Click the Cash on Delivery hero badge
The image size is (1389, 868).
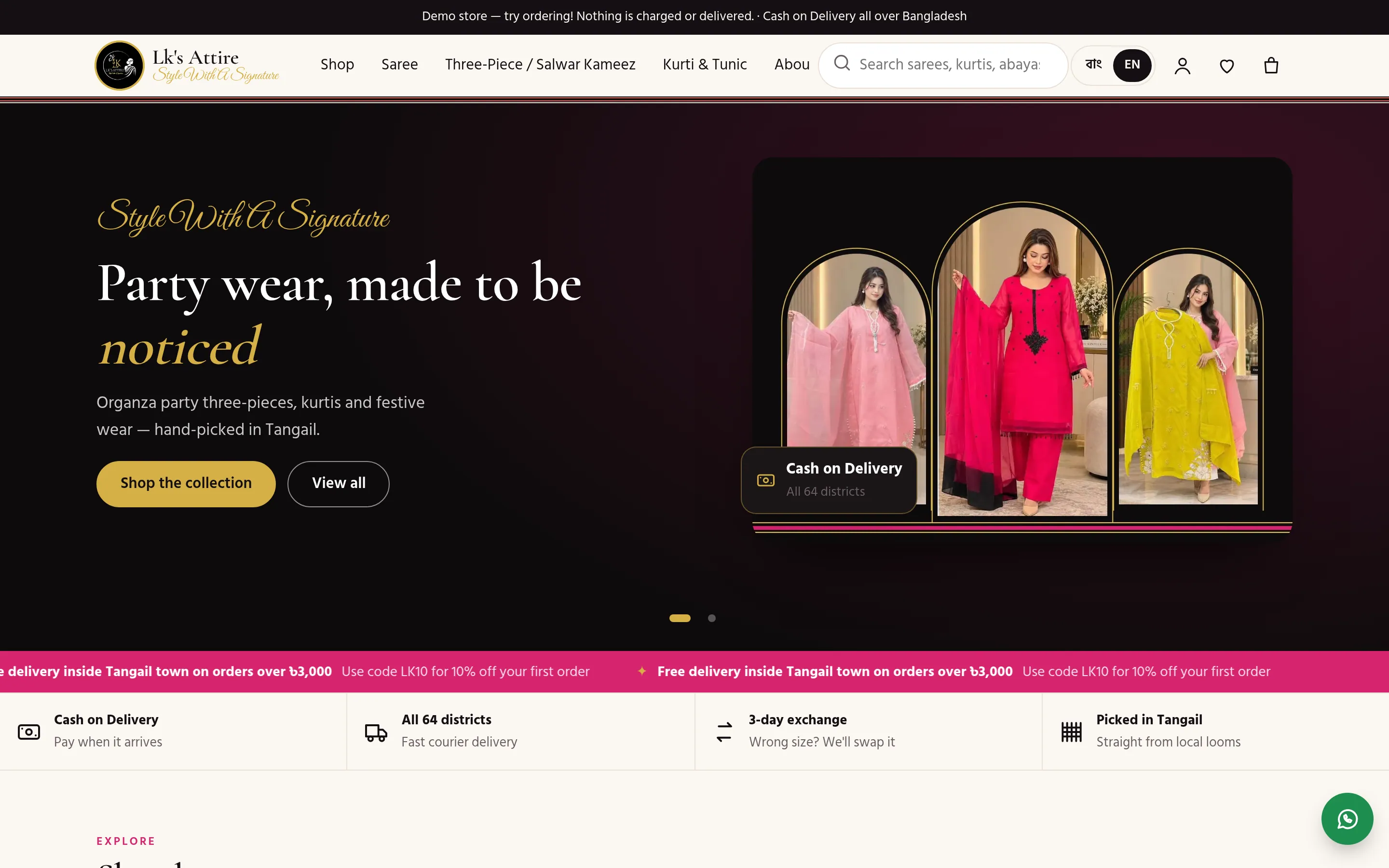click(x=829, y=480)
